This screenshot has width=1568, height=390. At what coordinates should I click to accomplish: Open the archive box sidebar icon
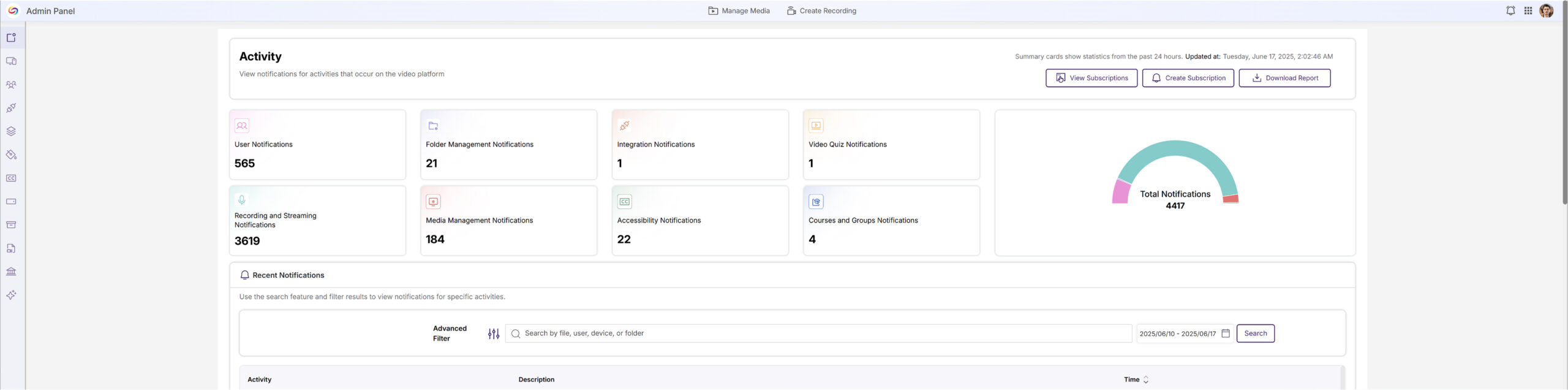point(11,225)
